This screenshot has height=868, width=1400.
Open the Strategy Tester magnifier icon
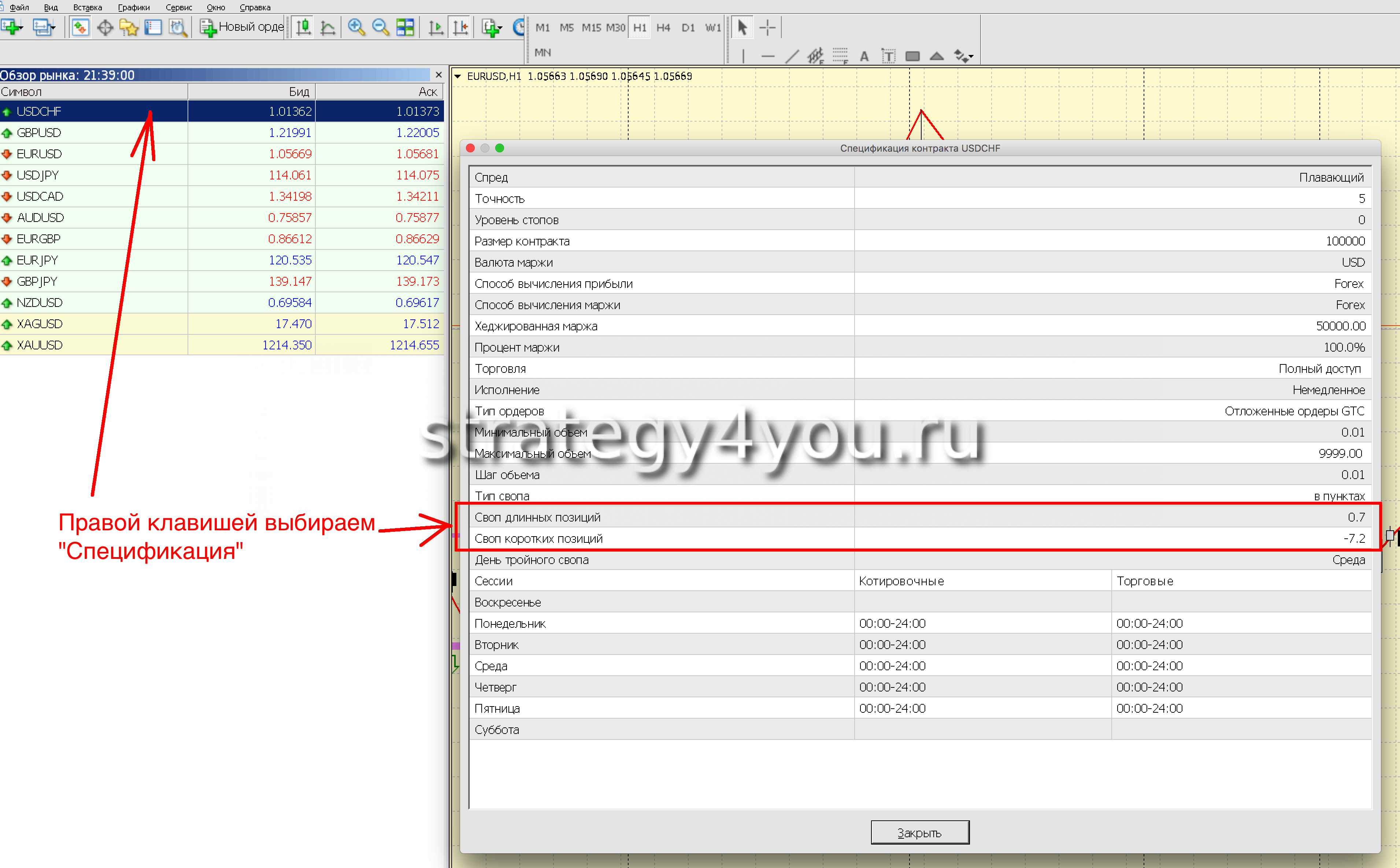click(x=178, y=27)
